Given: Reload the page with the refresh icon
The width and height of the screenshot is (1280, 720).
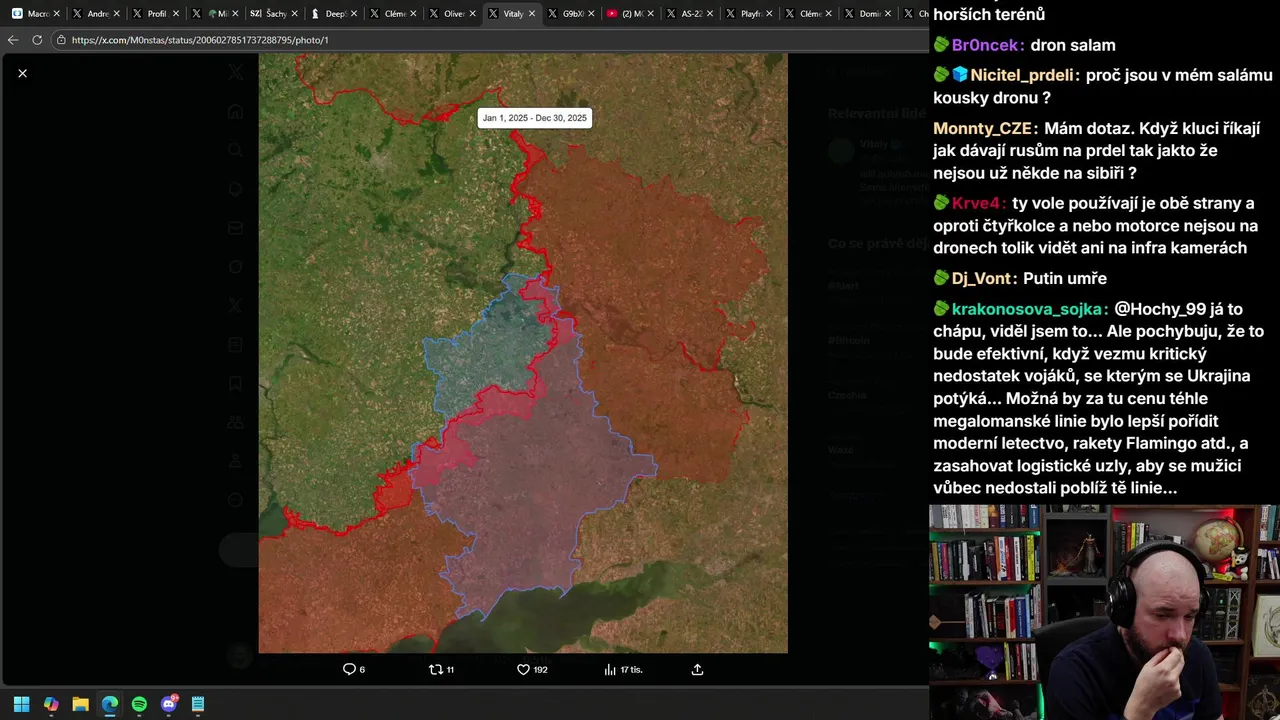Looking at the screenshot, I should point(37,40).
